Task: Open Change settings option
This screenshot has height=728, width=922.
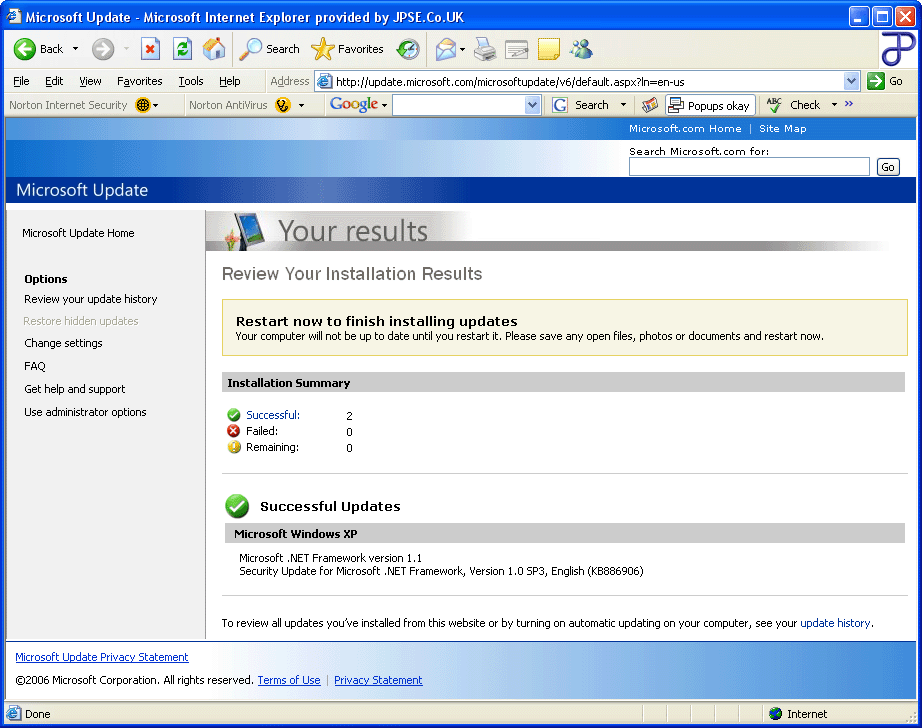Action: (63, 343)
